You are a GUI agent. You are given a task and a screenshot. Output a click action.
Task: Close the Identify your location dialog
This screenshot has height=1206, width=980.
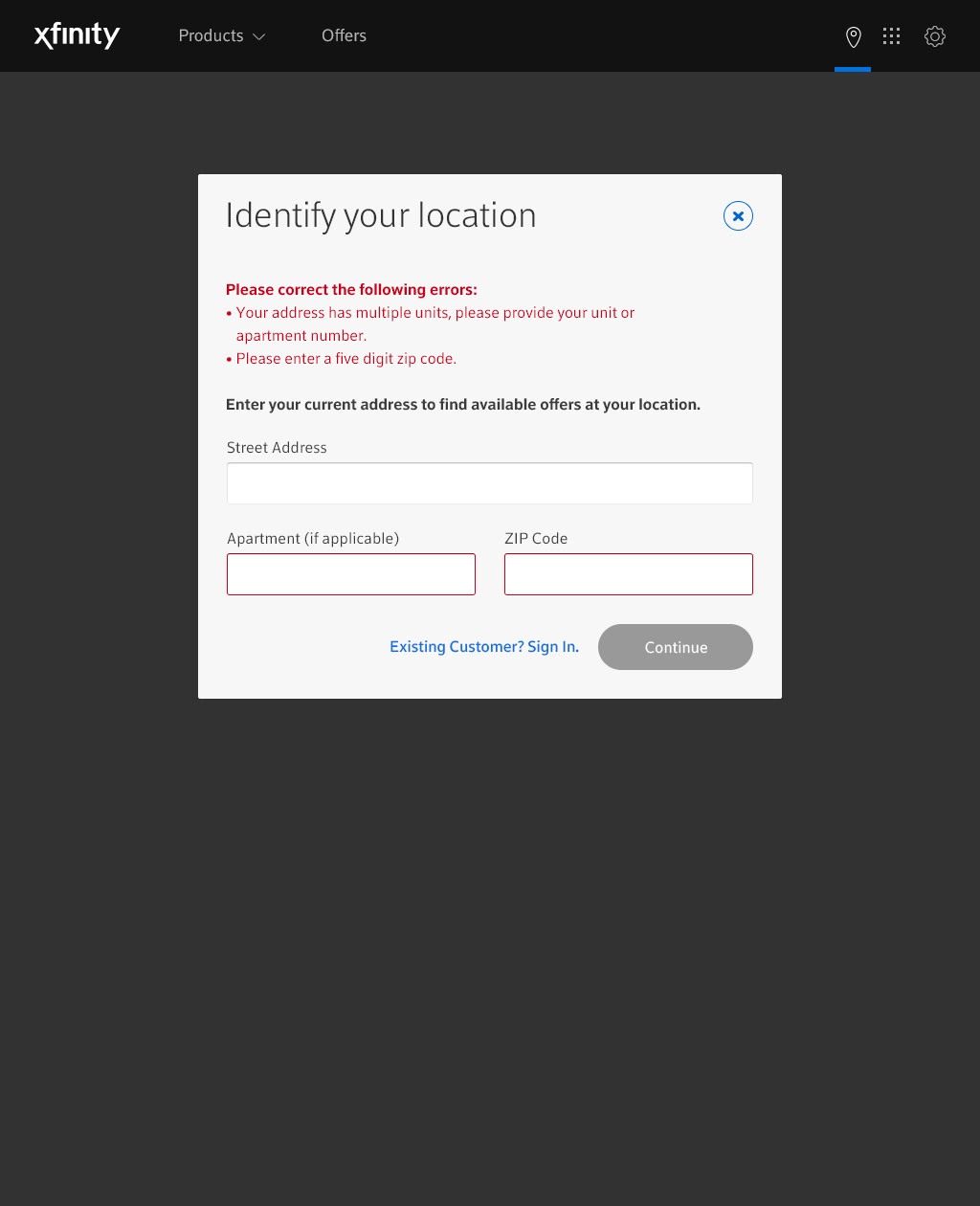[738, 216]
